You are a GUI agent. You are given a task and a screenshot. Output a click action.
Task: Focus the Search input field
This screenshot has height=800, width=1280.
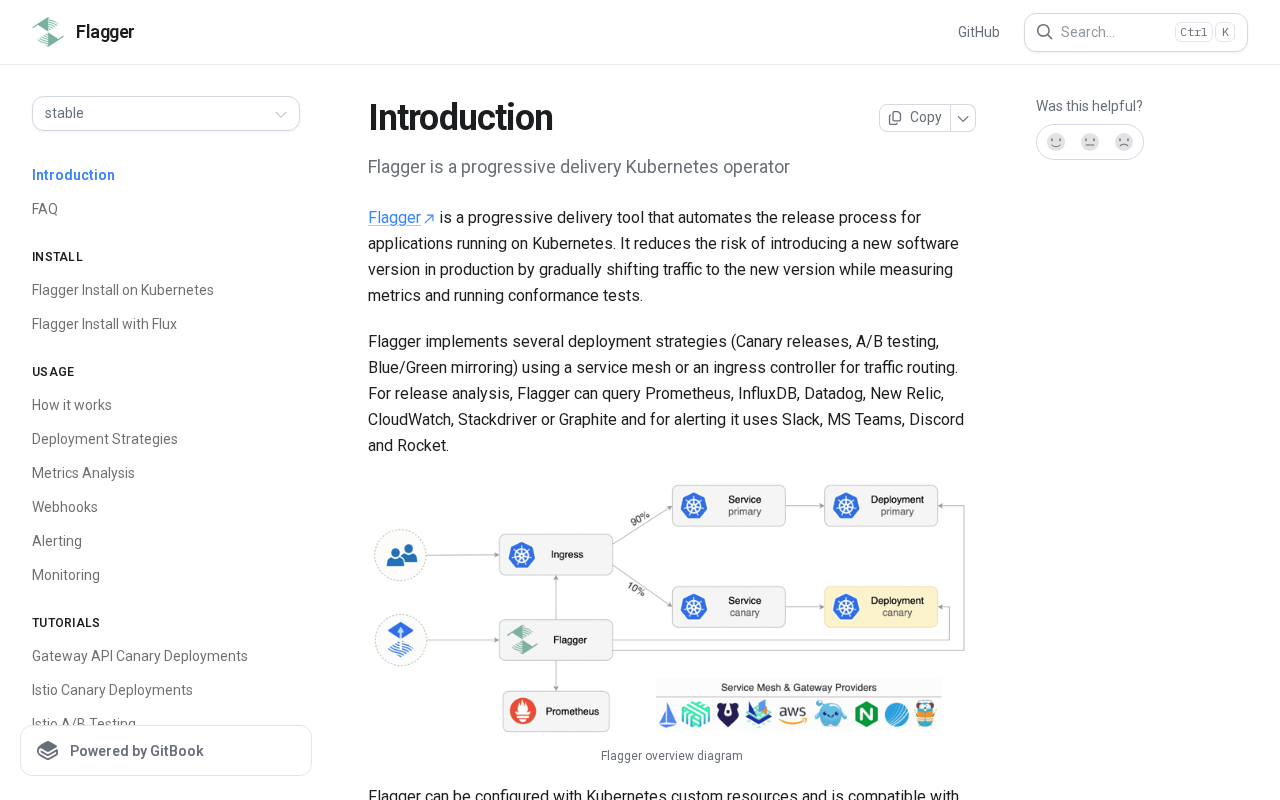coord(1115,32)
